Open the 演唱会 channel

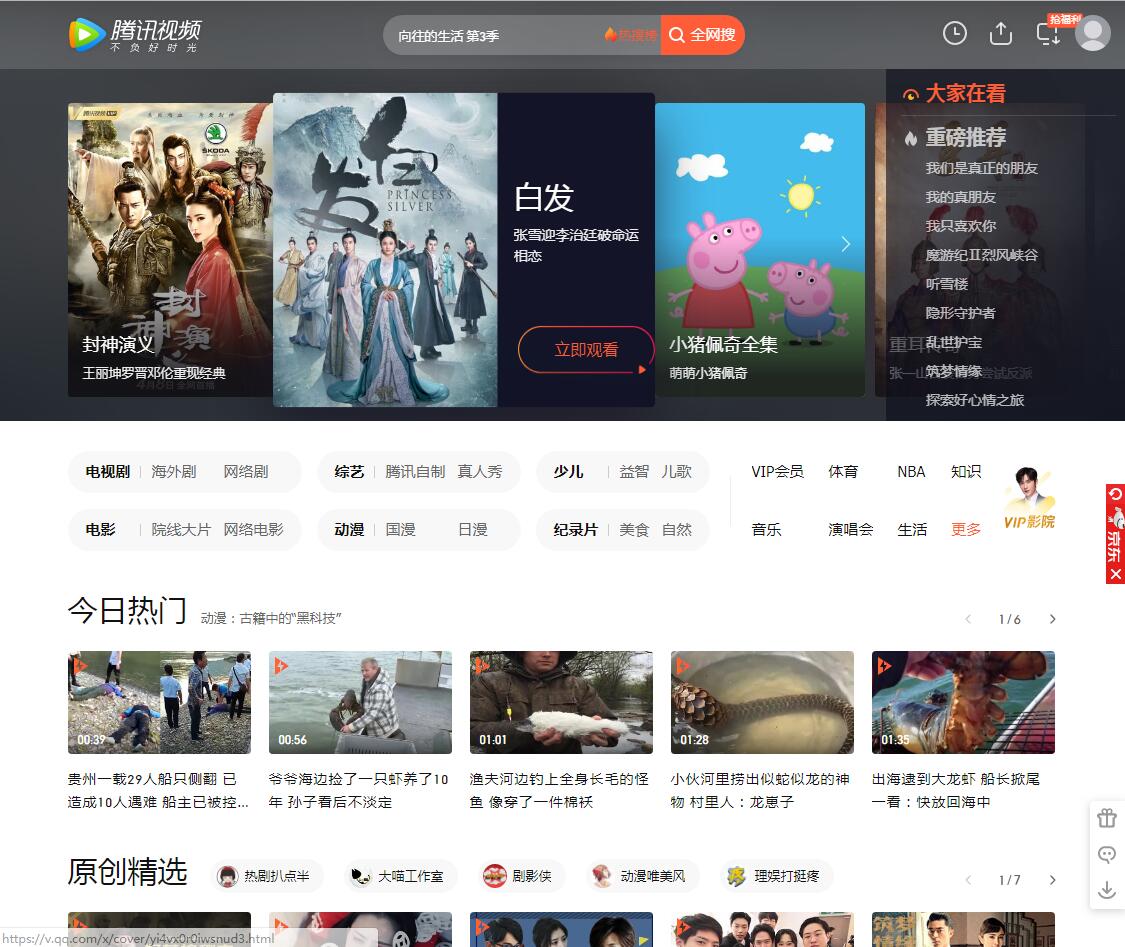(851, 529)
